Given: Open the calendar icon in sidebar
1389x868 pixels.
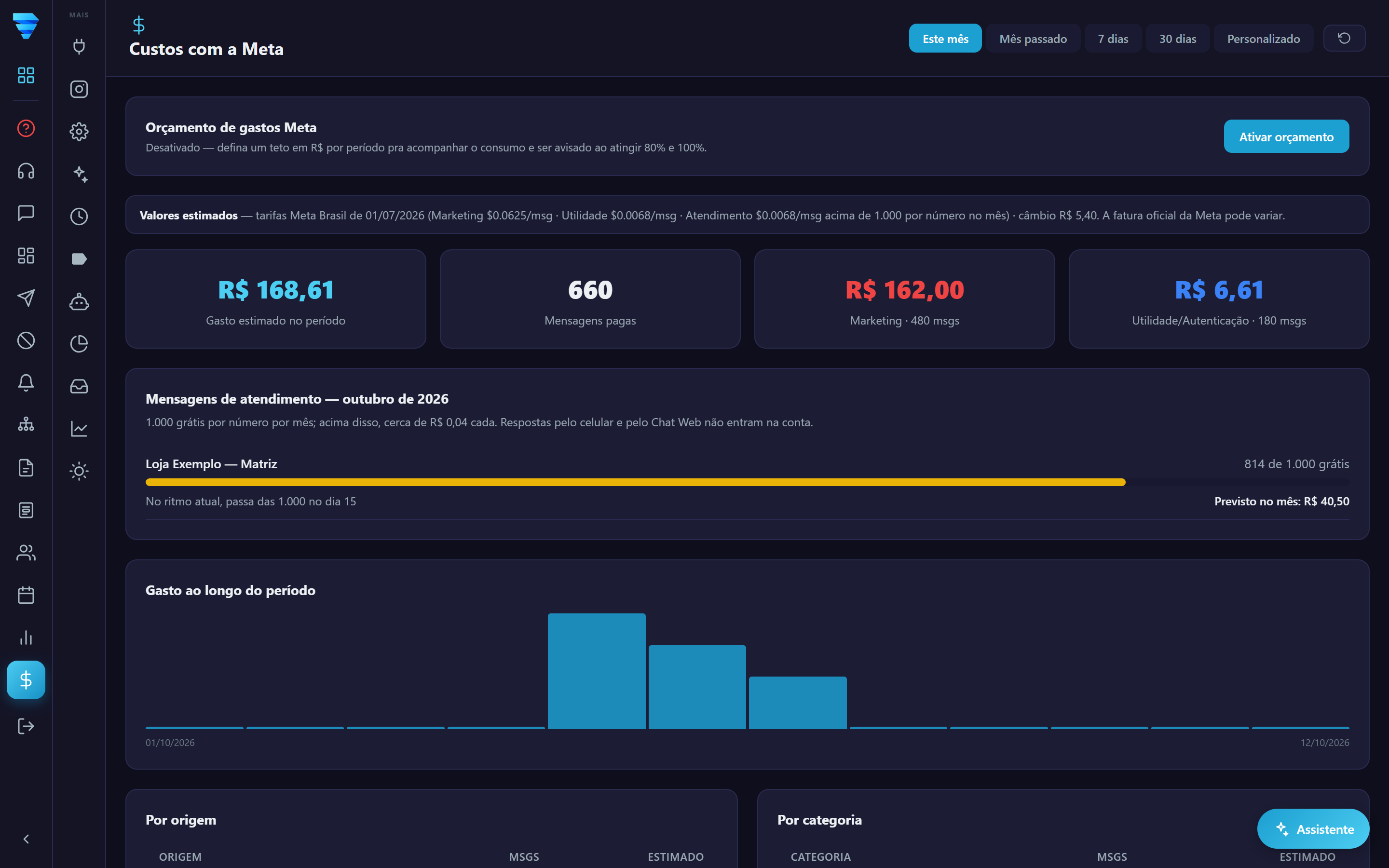Looking at the screenshot, I should pos(26,596).
